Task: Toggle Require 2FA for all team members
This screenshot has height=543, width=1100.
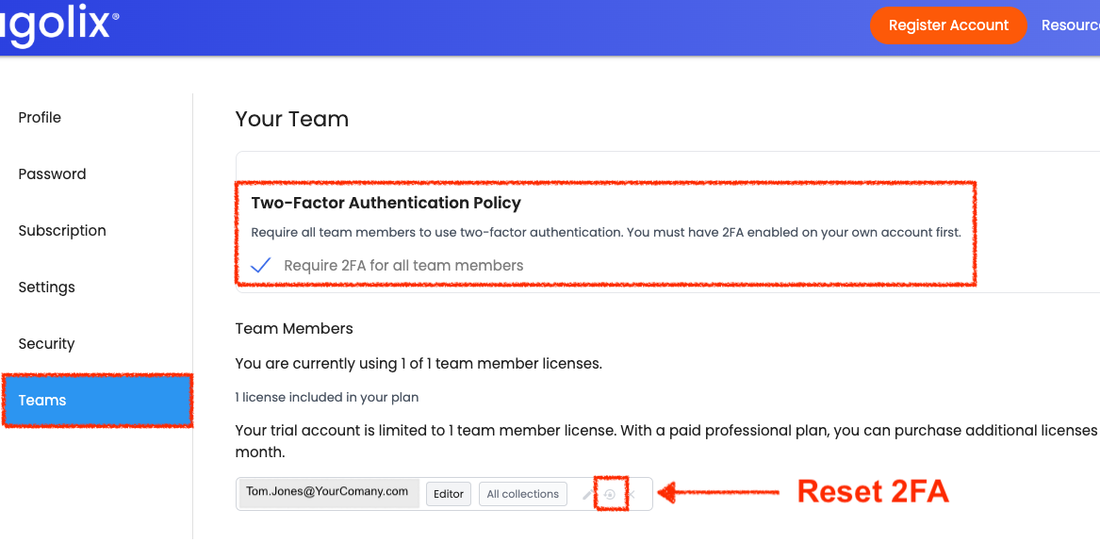Action: click(x=261, y=266)
